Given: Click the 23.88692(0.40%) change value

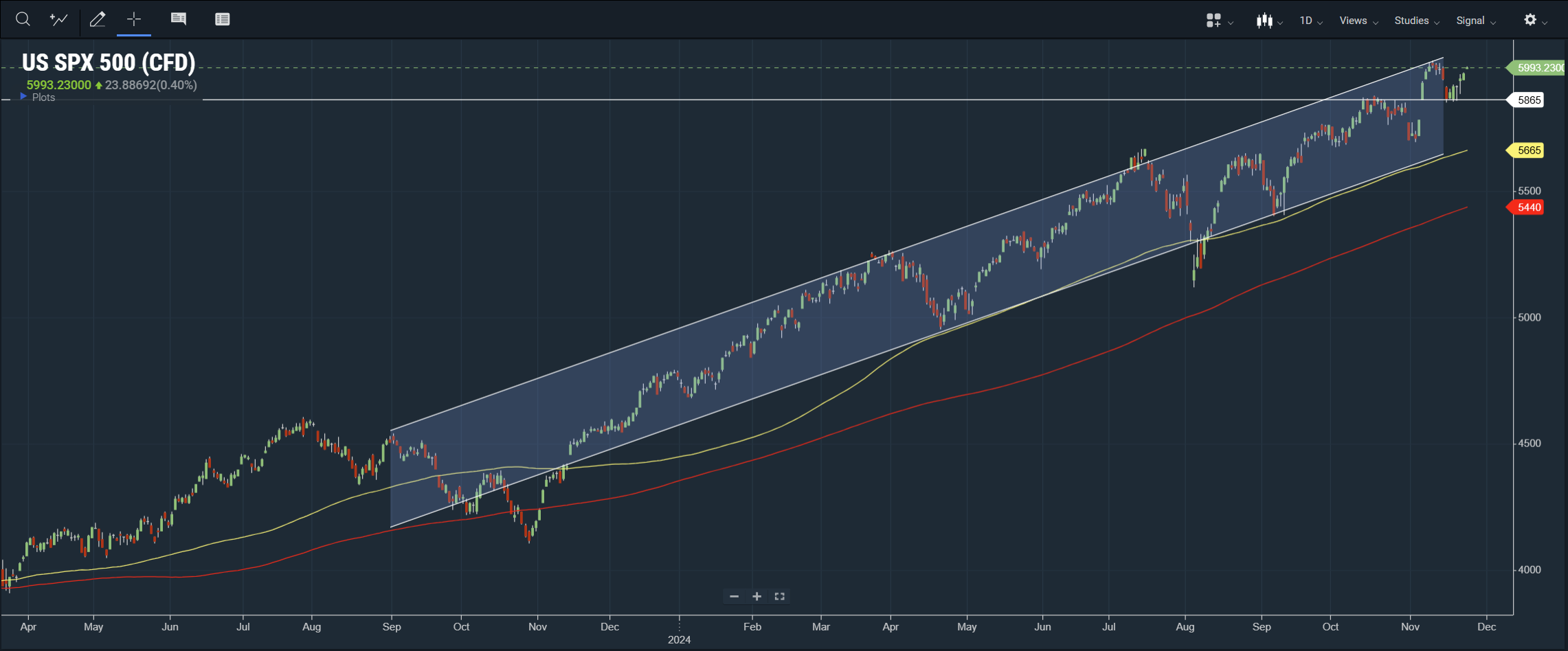Looking at the screenshot, I should click(x=150, y=85).
